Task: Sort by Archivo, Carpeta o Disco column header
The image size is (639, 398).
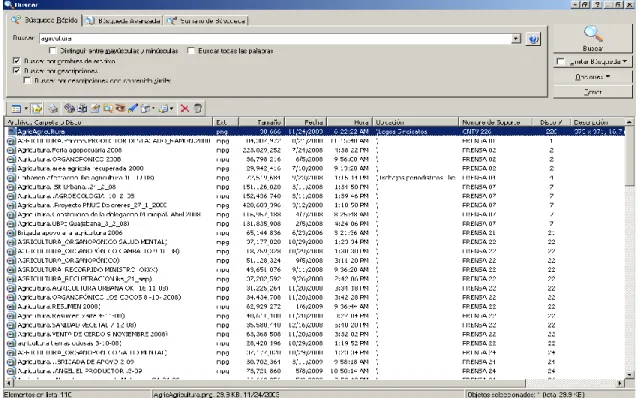Action: [108, 122]
